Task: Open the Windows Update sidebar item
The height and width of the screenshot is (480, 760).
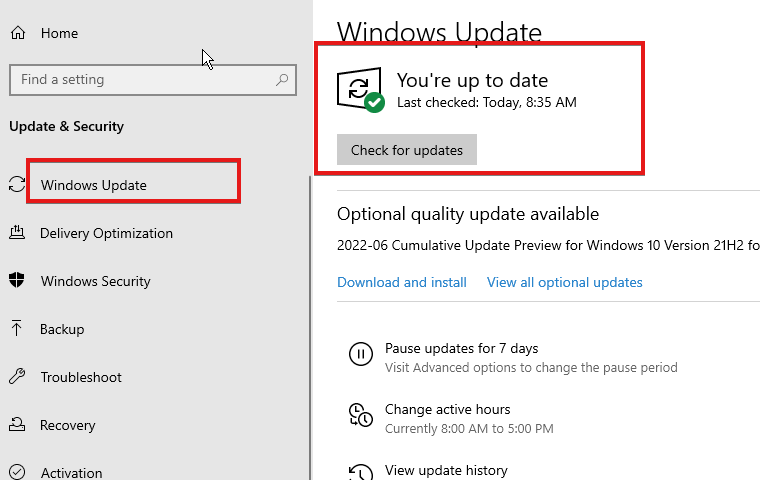Action: coord(94,185)
